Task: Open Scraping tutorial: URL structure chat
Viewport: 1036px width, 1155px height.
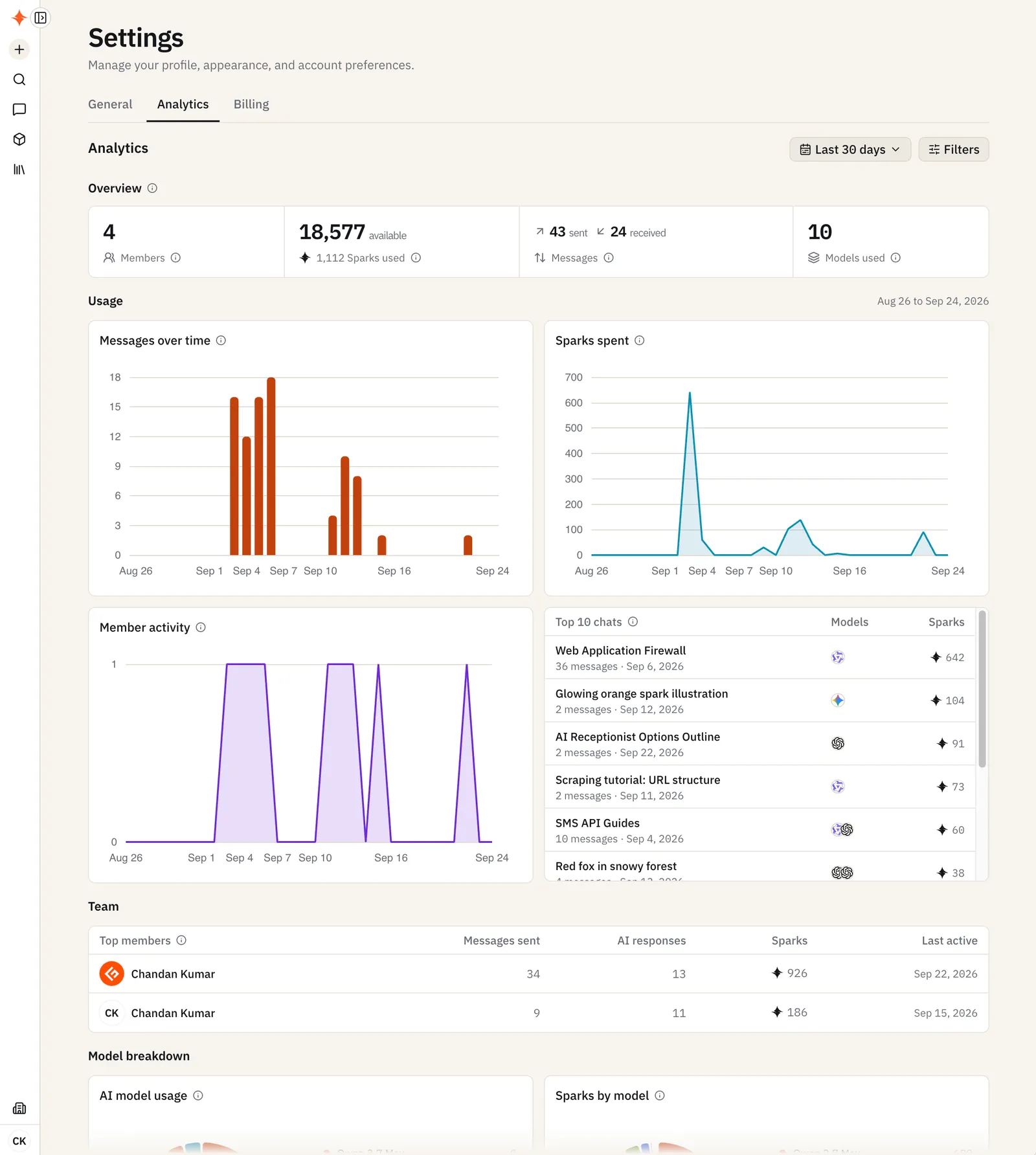Action: (760, 787)
